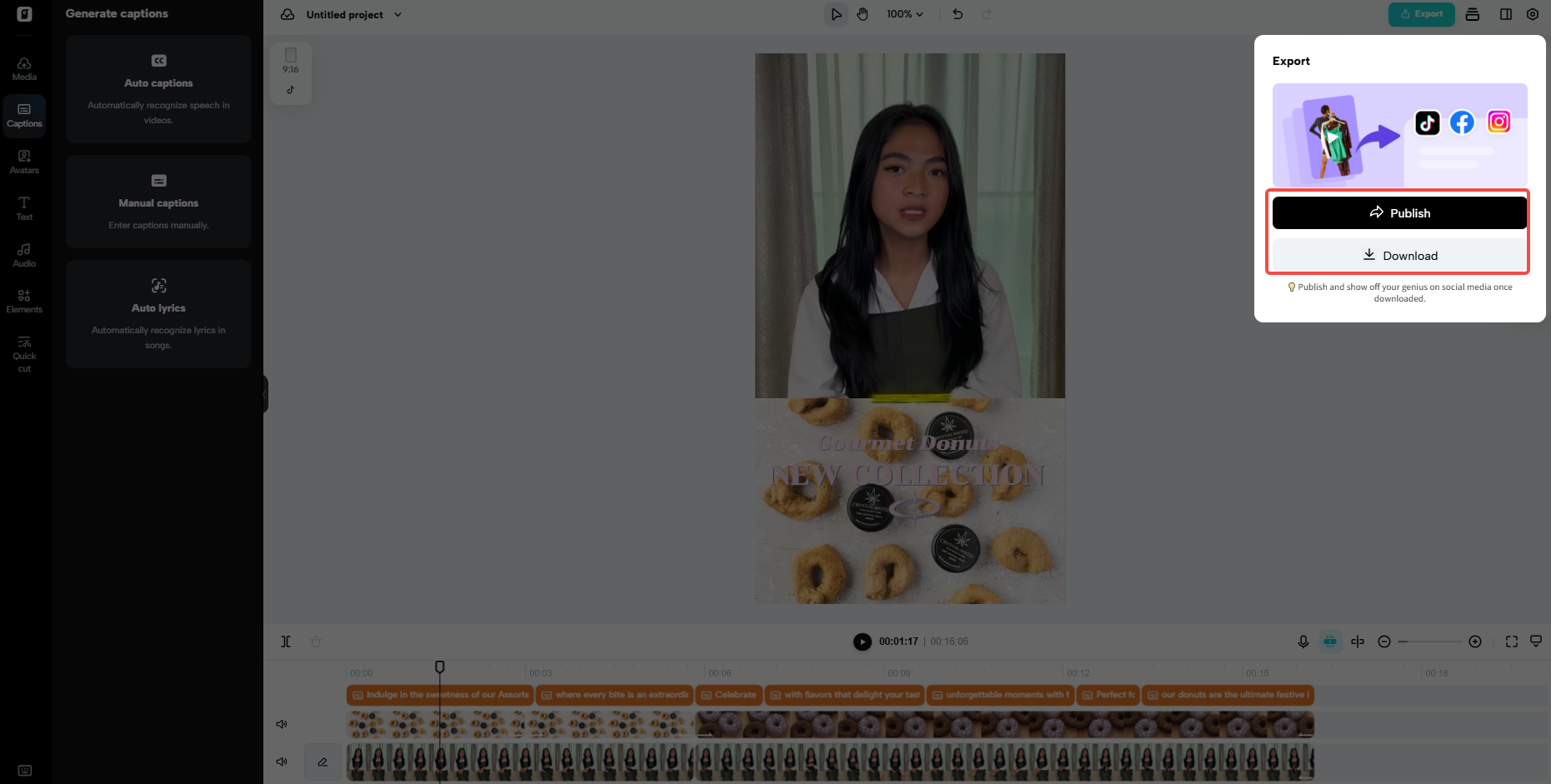This screenshot has height=784, width=1551.
Task: Undo the last action
Action: pyautogui.click(x=958, y=14)
